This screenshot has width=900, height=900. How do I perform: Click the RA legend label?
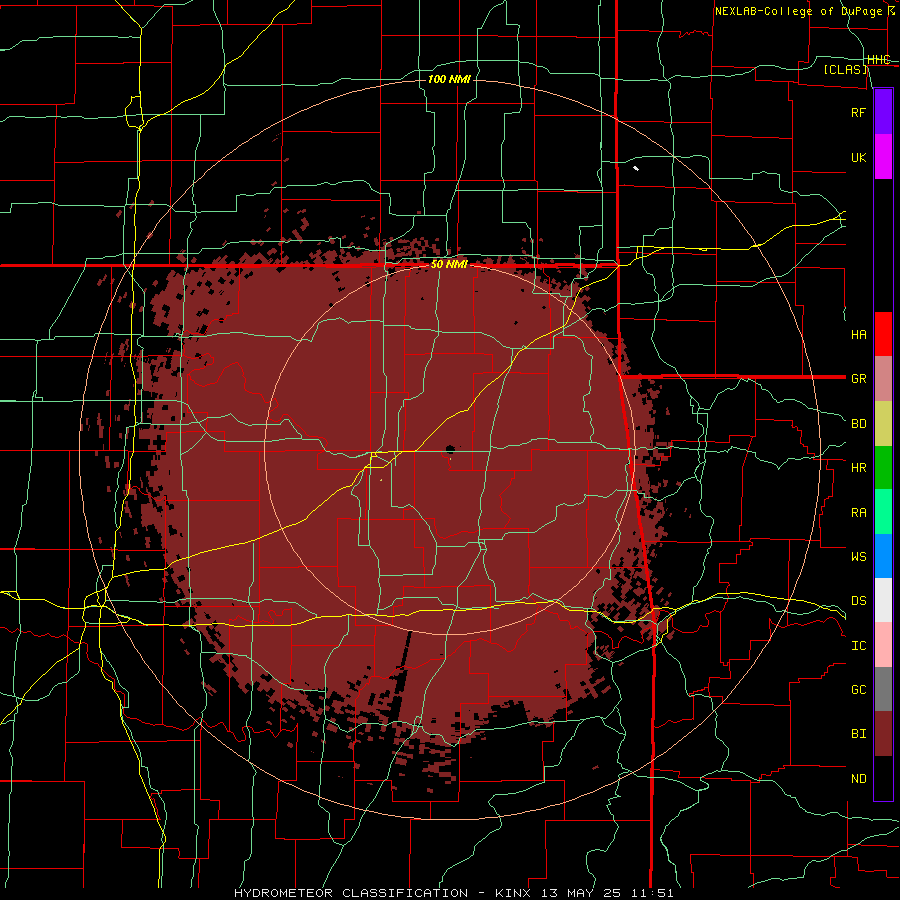859,513
